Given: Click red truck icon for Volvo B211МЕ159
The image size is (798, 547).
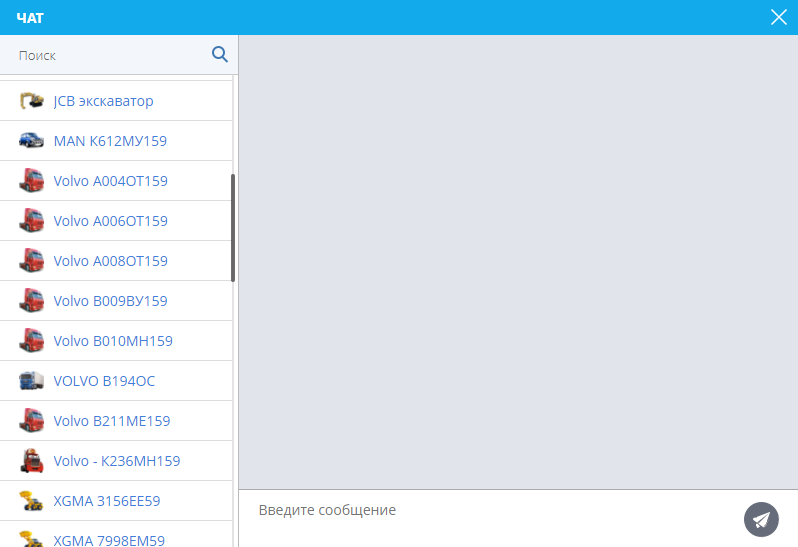Looking at the screenshot, I should coord(32,421).
